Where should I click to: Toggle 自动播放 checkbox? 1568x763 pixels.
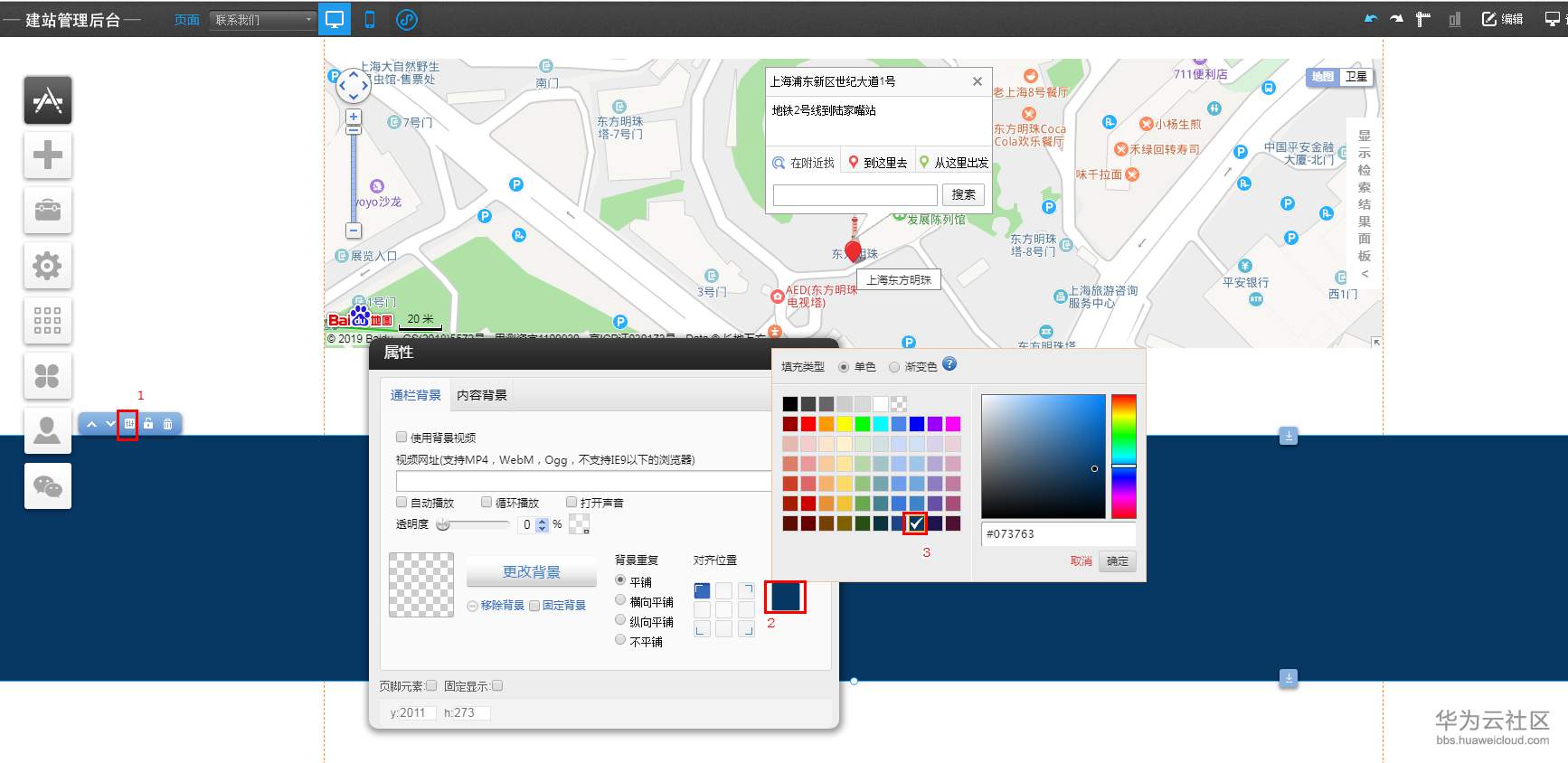(x=401, y=503)
